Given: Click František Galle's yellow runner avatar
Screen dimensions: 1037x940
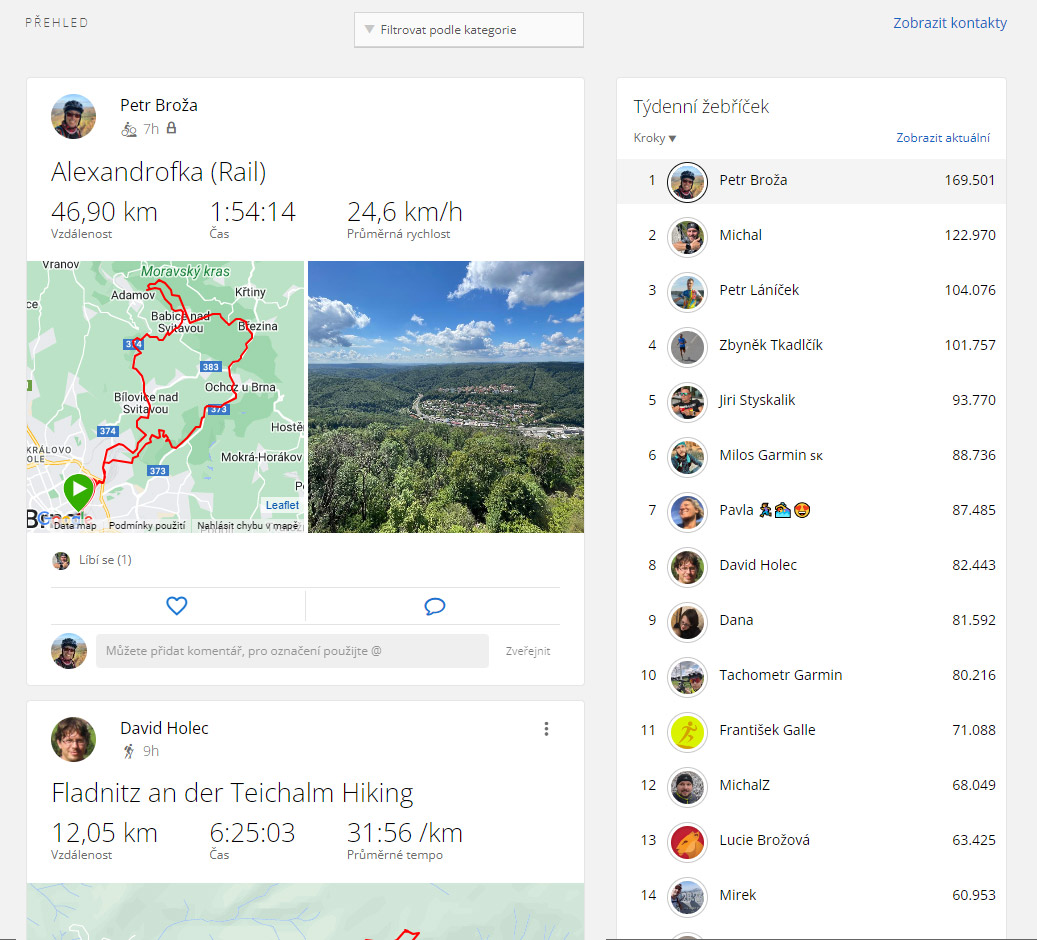Looking at the screenshot, I should [x=687, y=732].
